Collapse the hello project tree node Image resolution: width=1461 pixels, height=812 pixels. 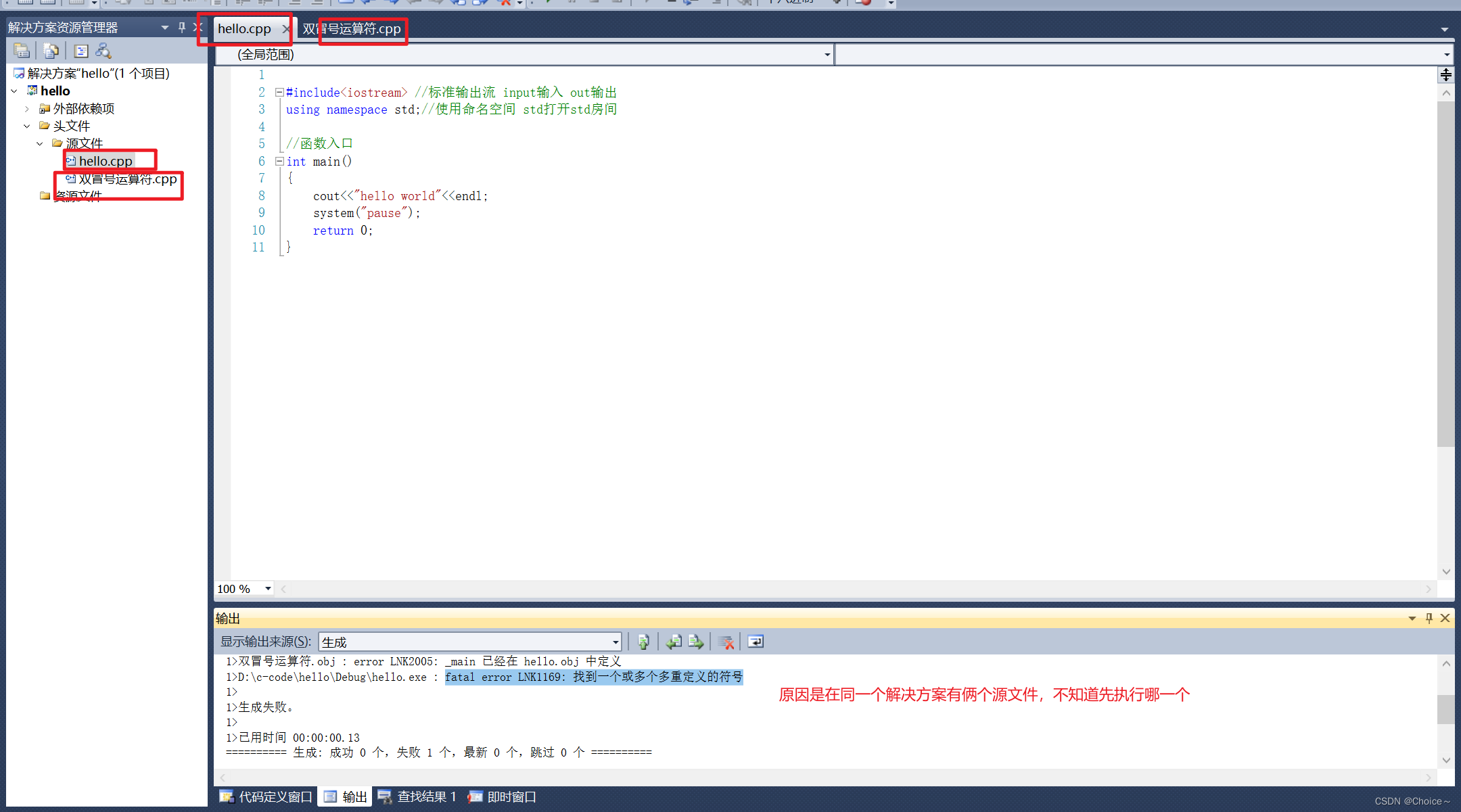pos(14,91)
